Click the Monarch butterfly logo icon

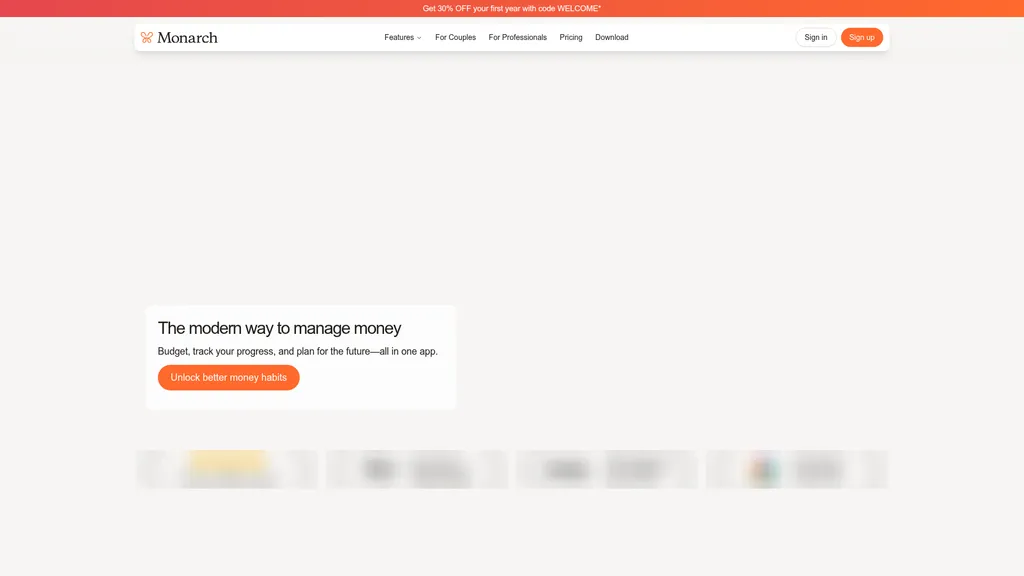coord(147,37)
